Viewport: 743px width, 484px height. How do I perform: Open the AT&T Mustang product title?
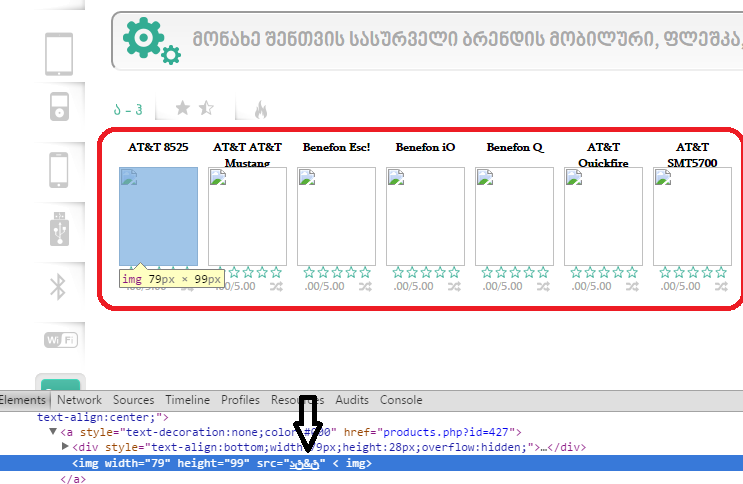[x=247, y=155]
